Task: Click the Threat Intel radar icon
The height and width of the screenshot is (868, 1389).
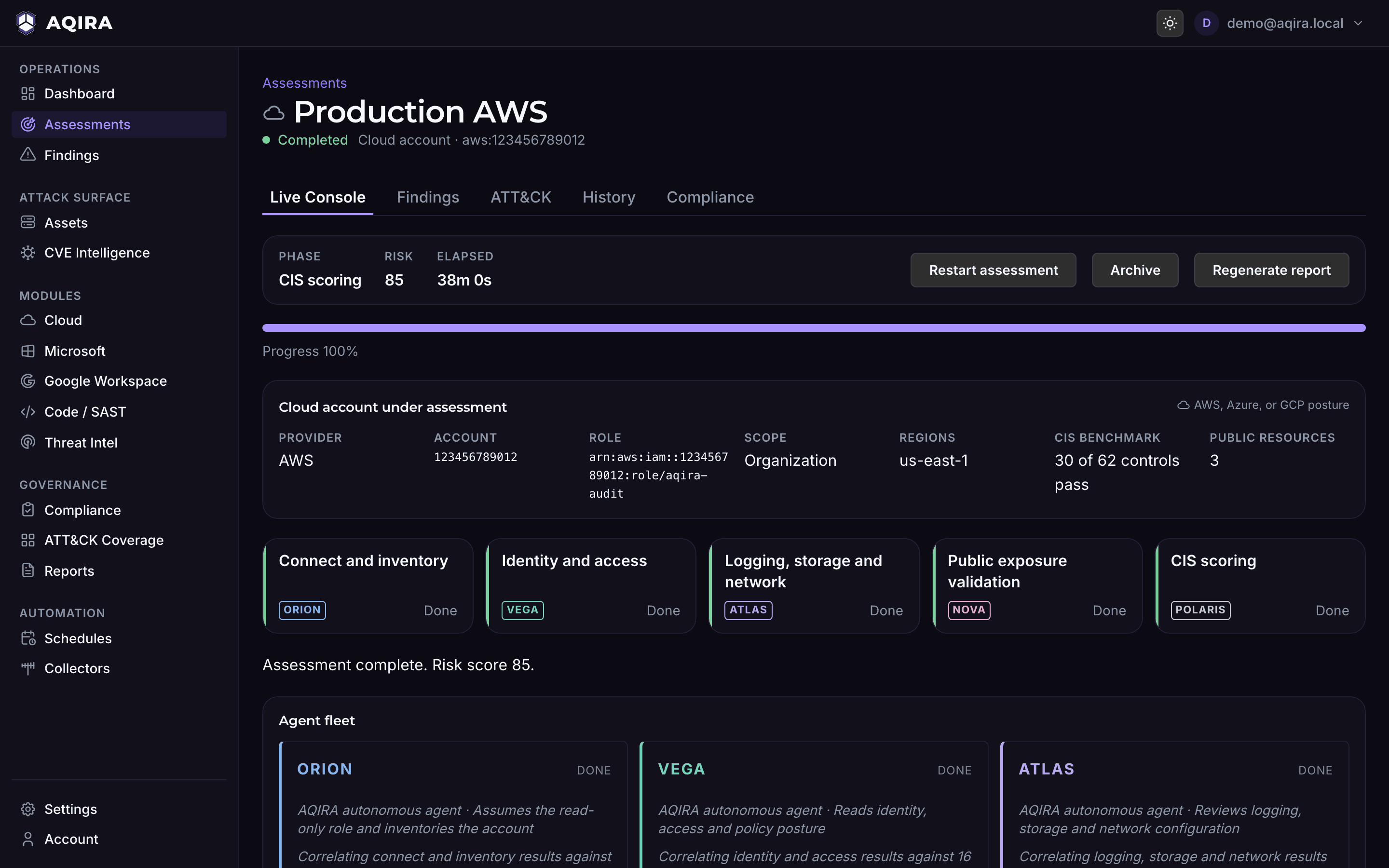Action: tap(27, 442)
